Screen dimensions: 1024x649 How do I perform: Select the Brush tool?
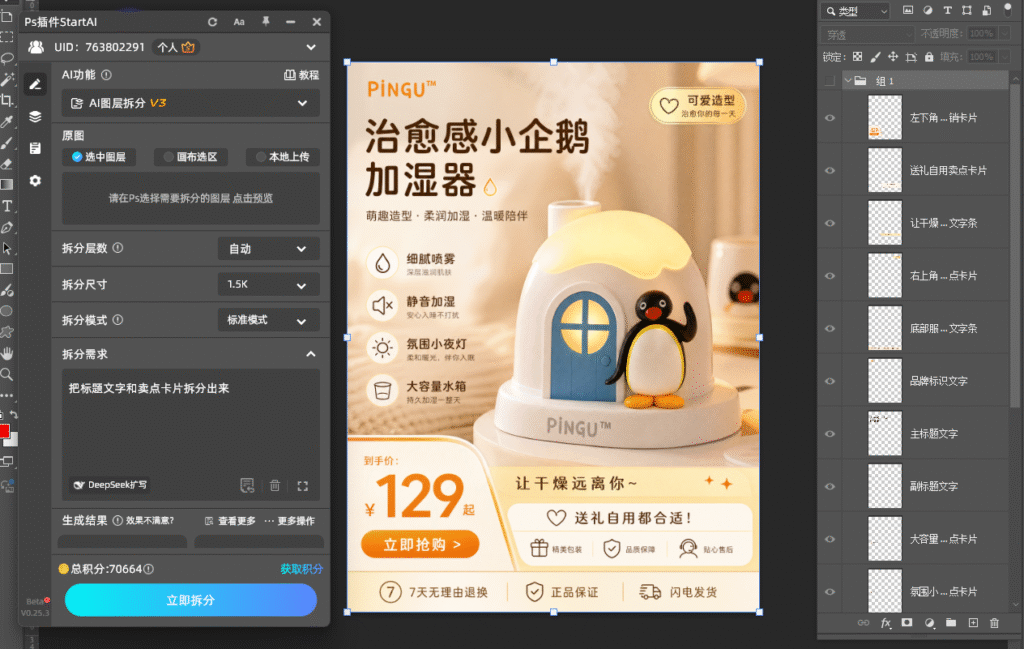(7, 142)
